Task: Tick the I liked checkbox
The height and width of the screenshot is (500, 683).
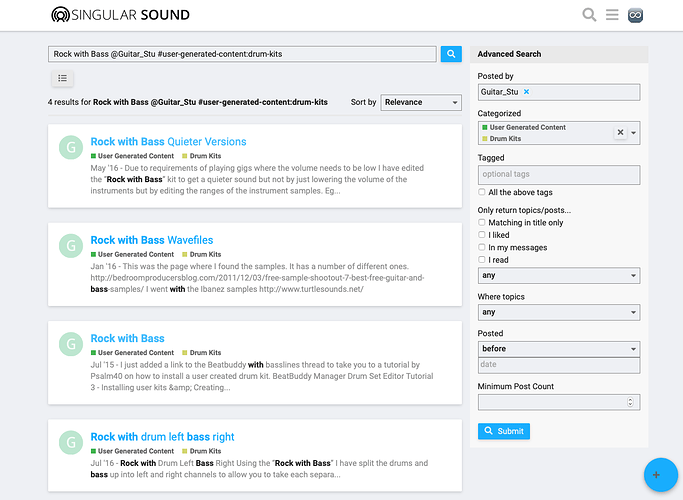Action: coord(481,235)
